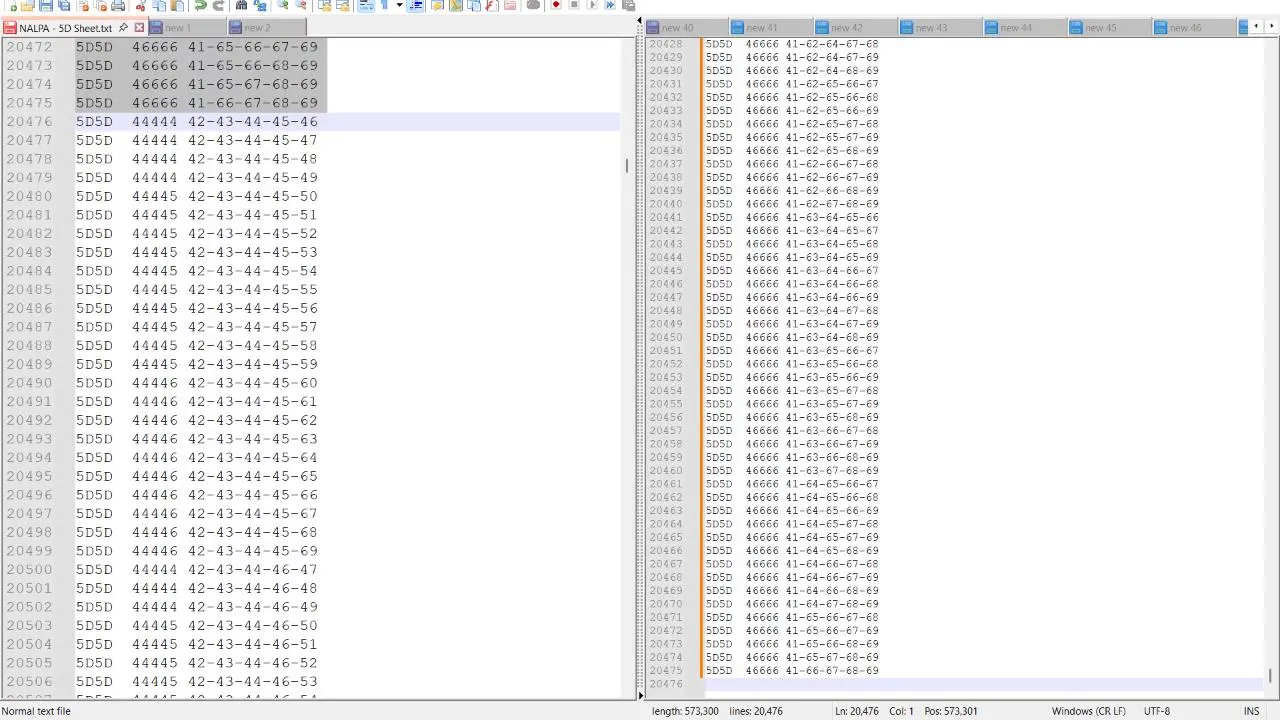Image resolution: width=1280 pixels, height=720 pixels.
Task: Click right pane vertical scrollbar thumb
Action: 1270,676
